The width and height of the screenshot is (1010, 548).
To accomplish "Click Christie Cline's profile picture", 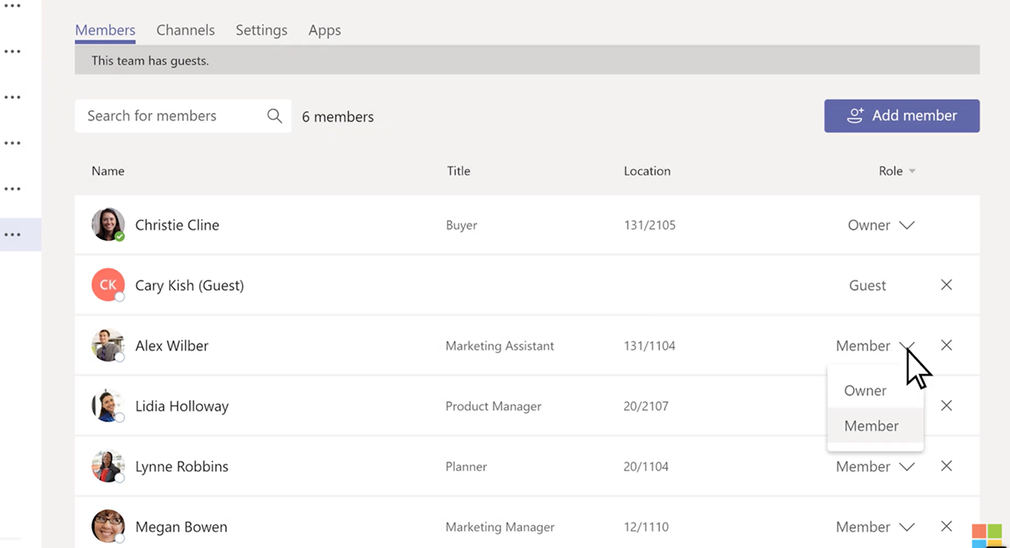I will coord(108,224).
